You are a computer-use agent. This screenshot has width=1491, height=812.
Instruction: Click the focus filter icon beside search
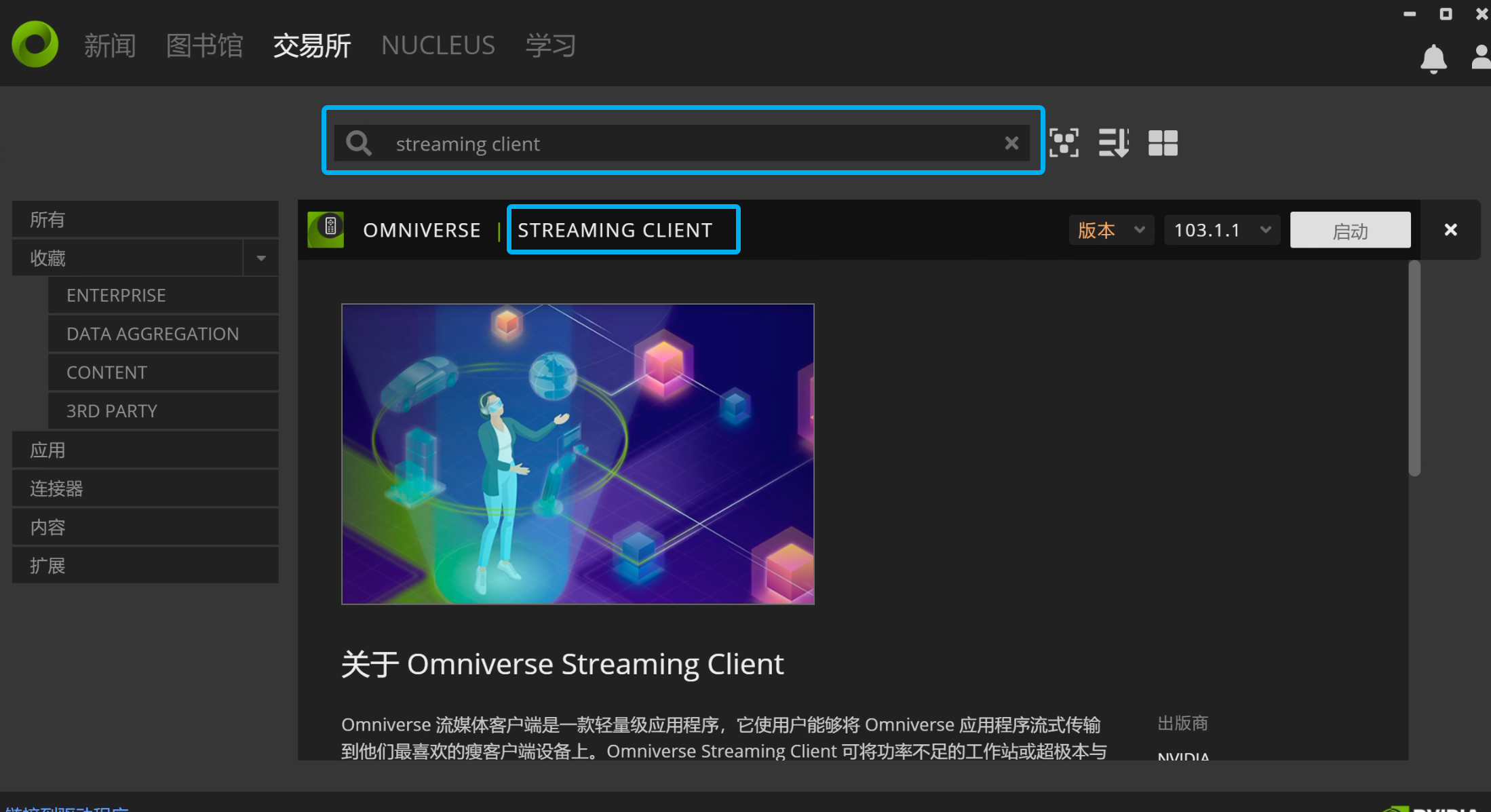click(1064, 142)
